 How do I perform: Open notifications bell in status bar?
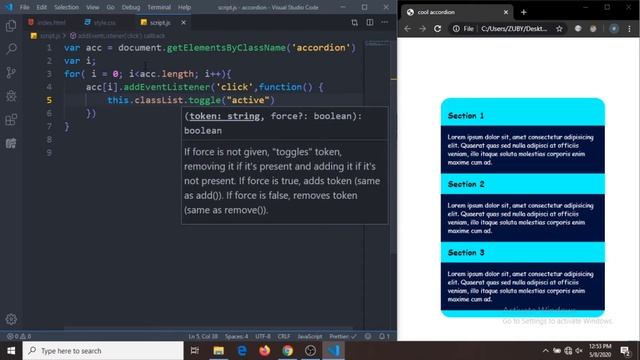384,336
